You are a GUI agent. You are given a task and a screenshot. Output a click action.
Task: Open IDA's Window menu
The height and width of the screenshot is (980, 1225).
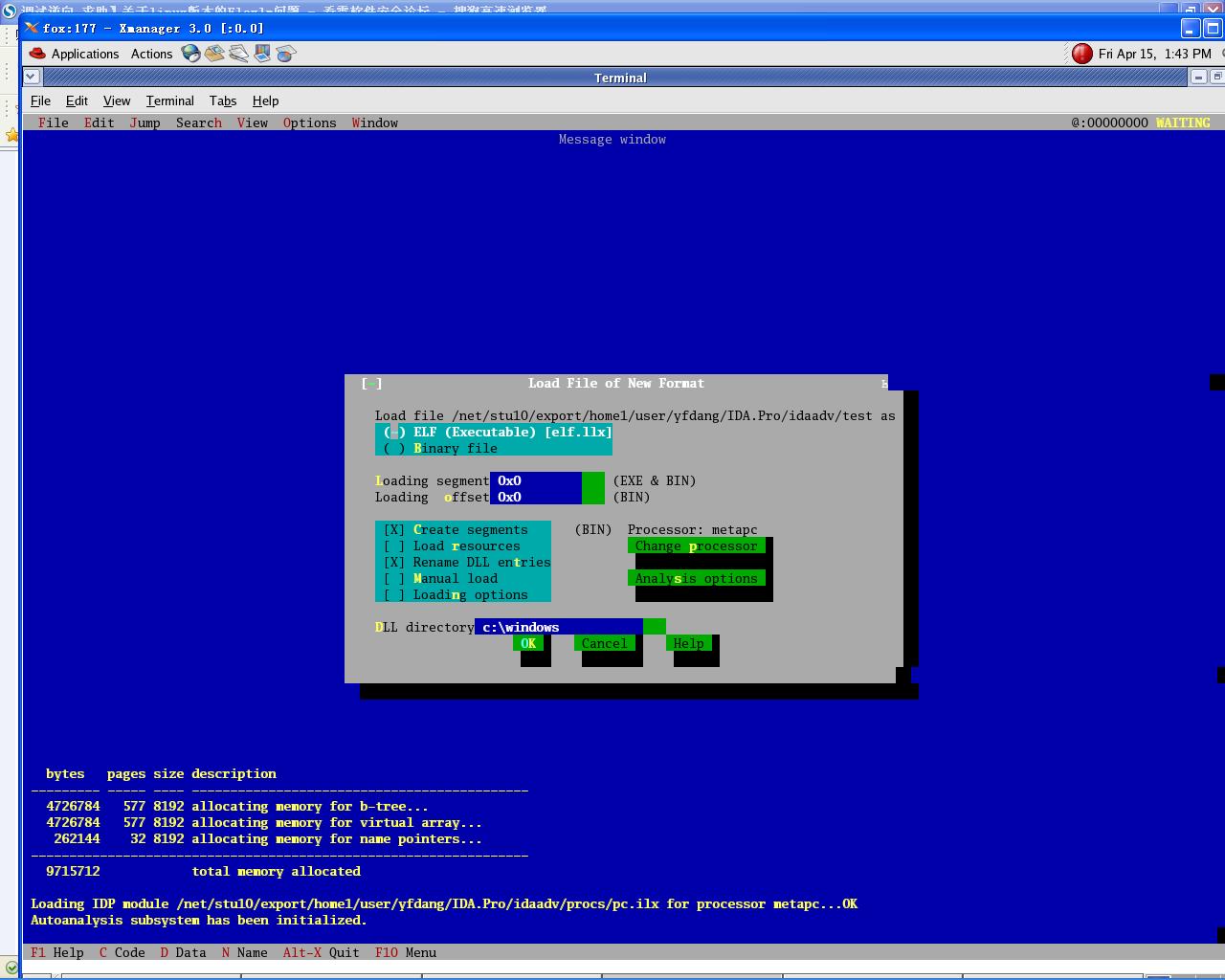point(375,122)
